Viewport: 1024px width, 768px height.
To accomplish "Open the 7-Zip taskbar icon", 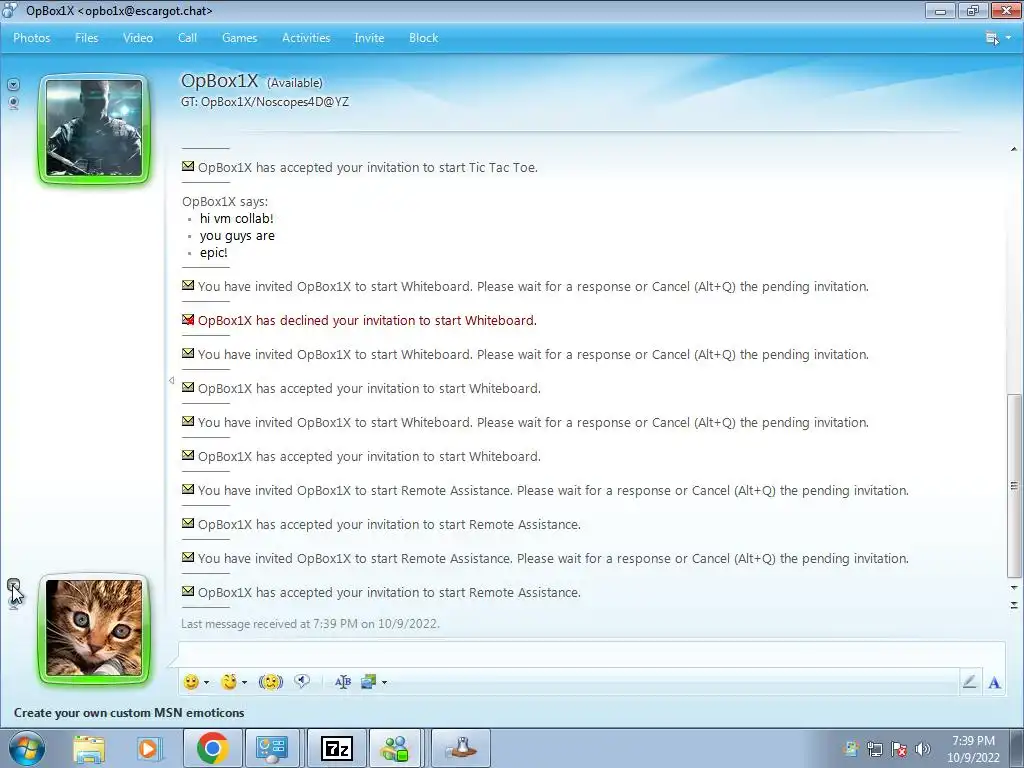I will coord(337,748).
